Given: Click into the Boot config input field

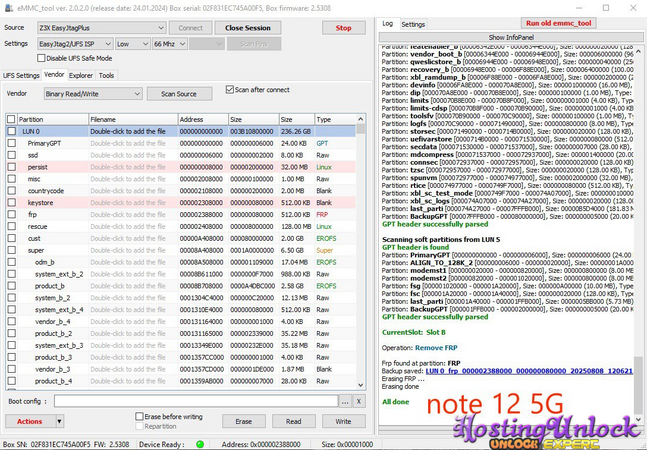Looking at the screenshot, I should (x=192, y=401).
